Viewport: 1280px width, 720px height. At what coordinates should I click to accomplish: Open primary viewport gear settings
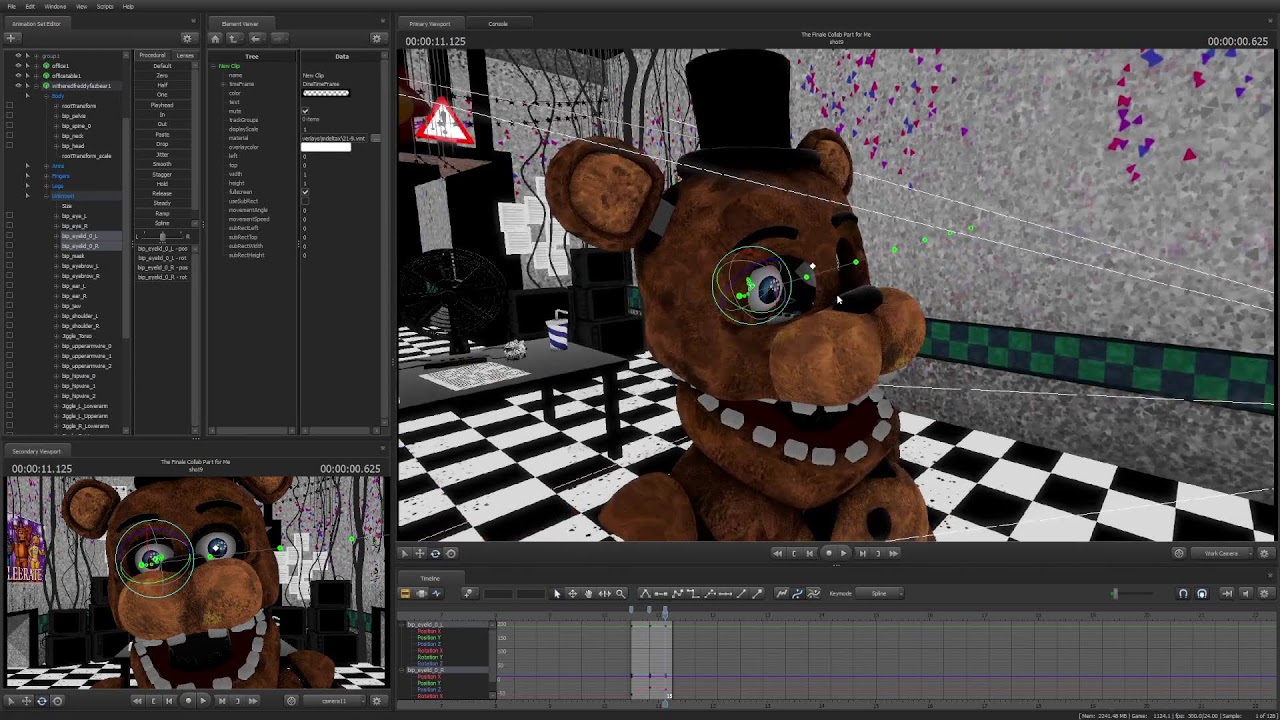pos(1264,553)
